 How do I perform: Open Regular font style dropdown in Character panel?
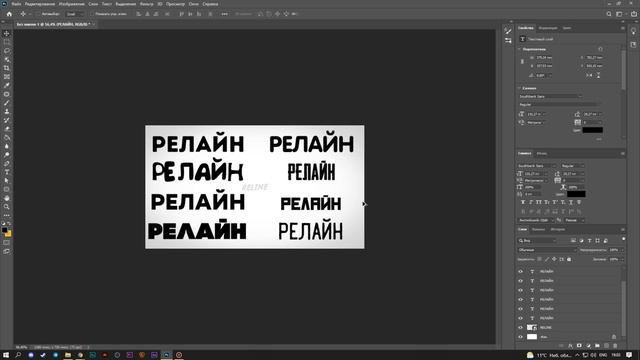[x=573, y=166]
